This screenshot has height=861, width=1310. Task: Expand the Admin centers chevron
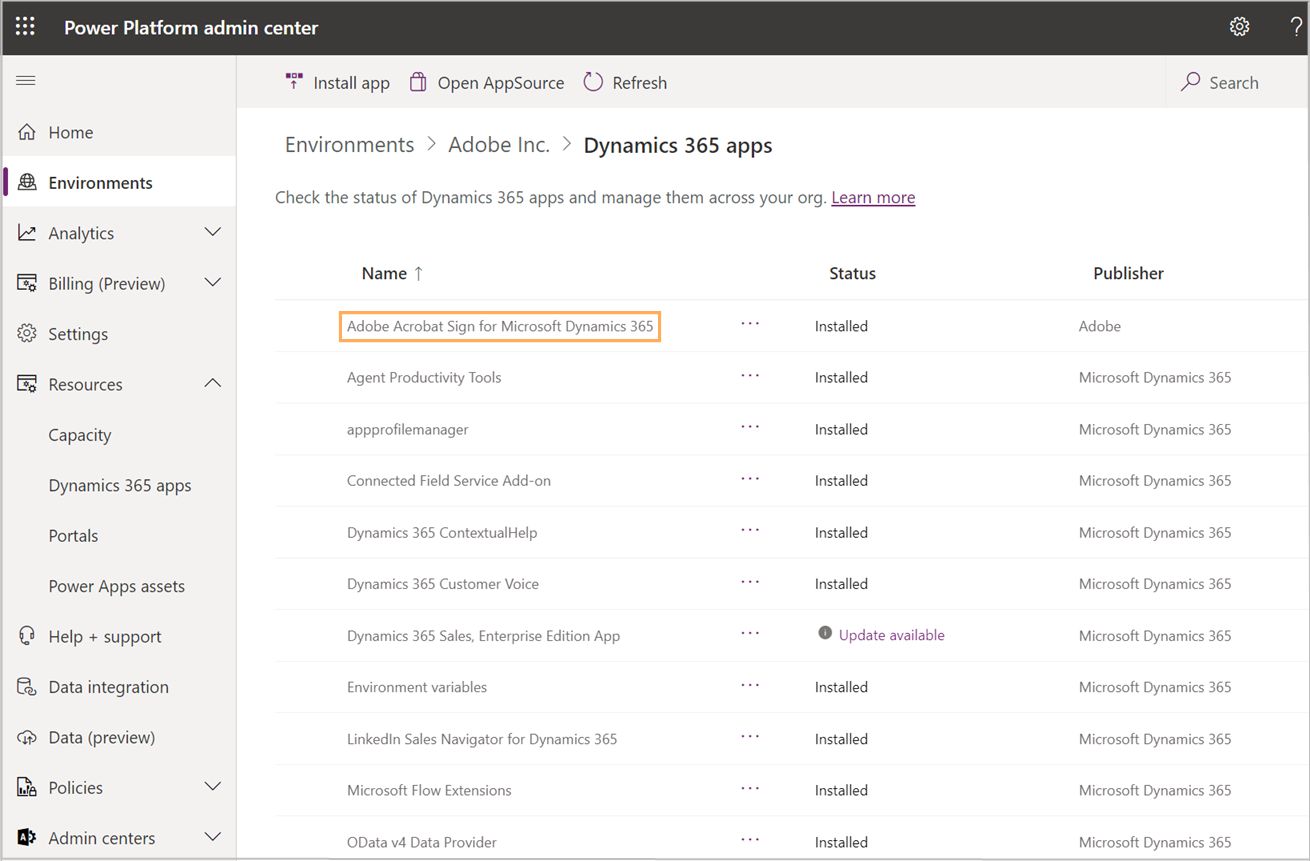point(213,836)
